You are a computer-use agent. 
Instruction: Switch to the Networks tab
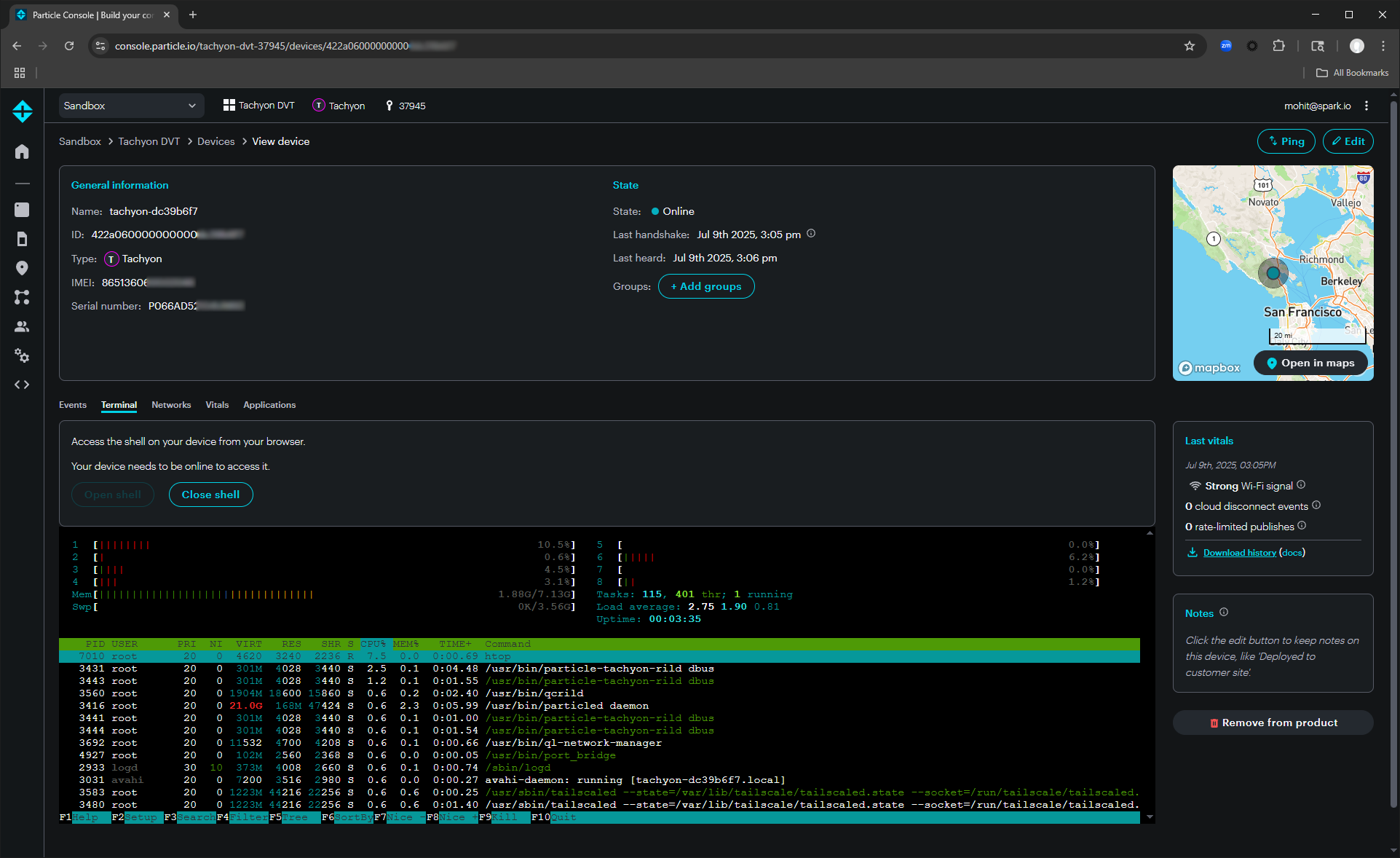click(x=171, y=405)
